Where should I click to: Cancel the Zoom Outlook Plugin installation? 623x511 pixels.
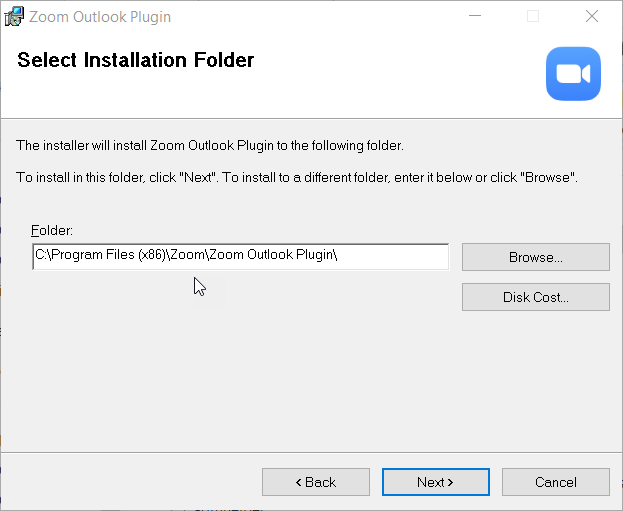click(555, 482)
